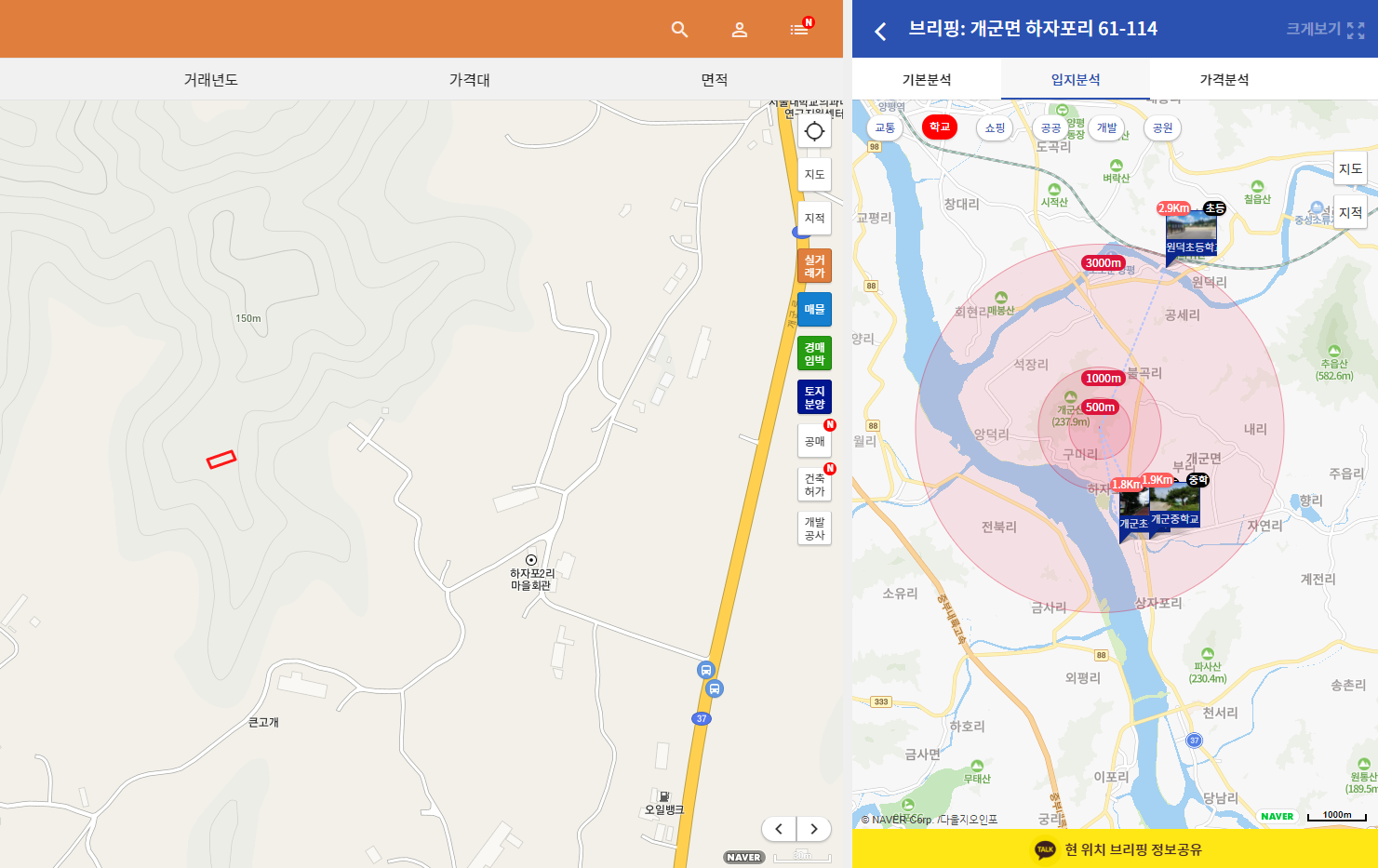This screenshot has width=1378, height=868.
Task: Click the previous arrow on the left map
Action: coord(779,829)
